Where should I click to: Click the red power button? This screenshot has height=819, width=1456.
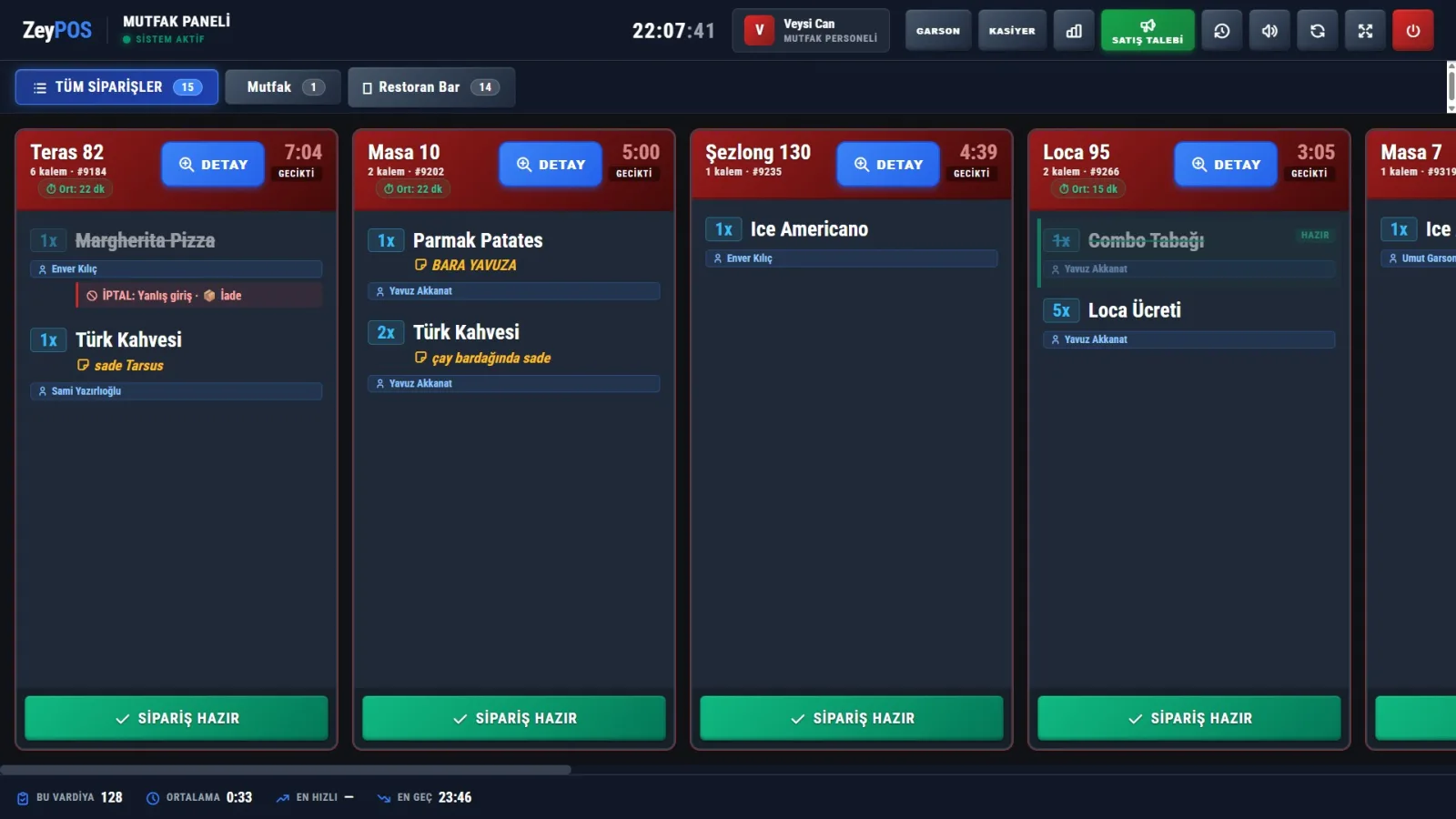click(1412, 31)
